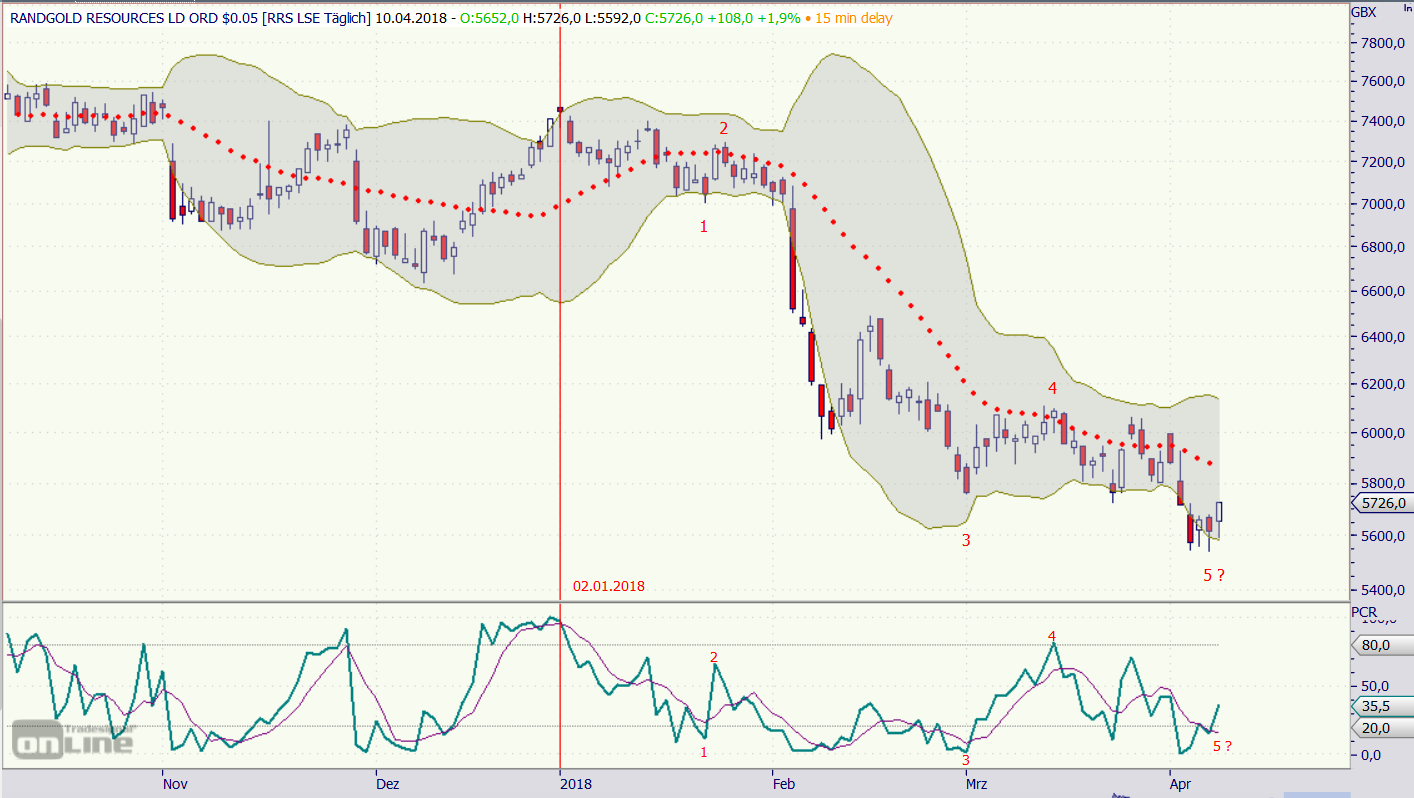This screenshot has width=1414, height=798.
Task: Click the 7400,0 price axis label
Action: pos(1382,121)
